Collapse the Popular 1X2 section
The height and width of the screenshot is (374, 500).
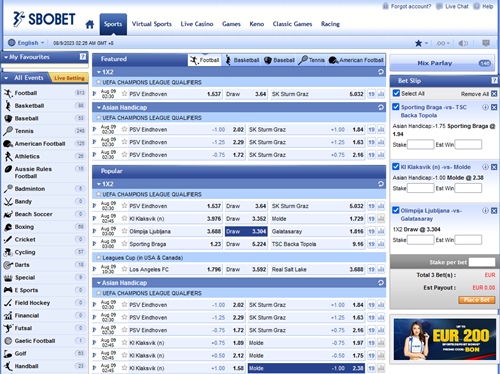coord(99,184)
